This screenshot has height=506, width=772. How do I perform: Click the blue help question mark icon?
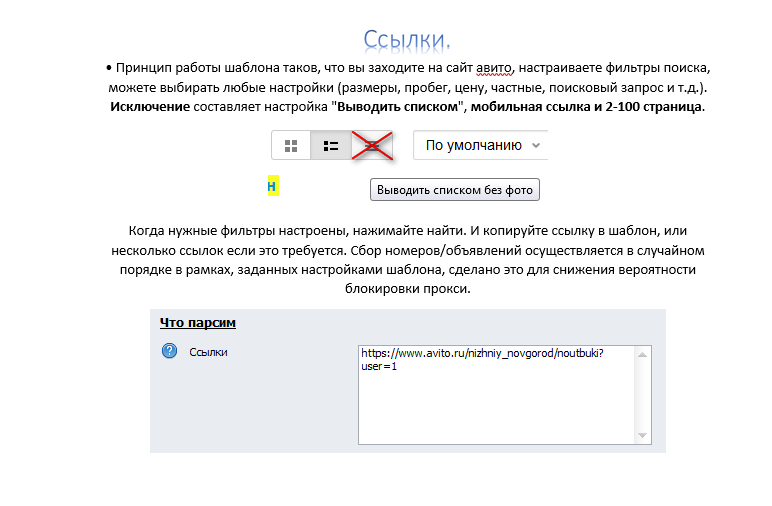169,351
